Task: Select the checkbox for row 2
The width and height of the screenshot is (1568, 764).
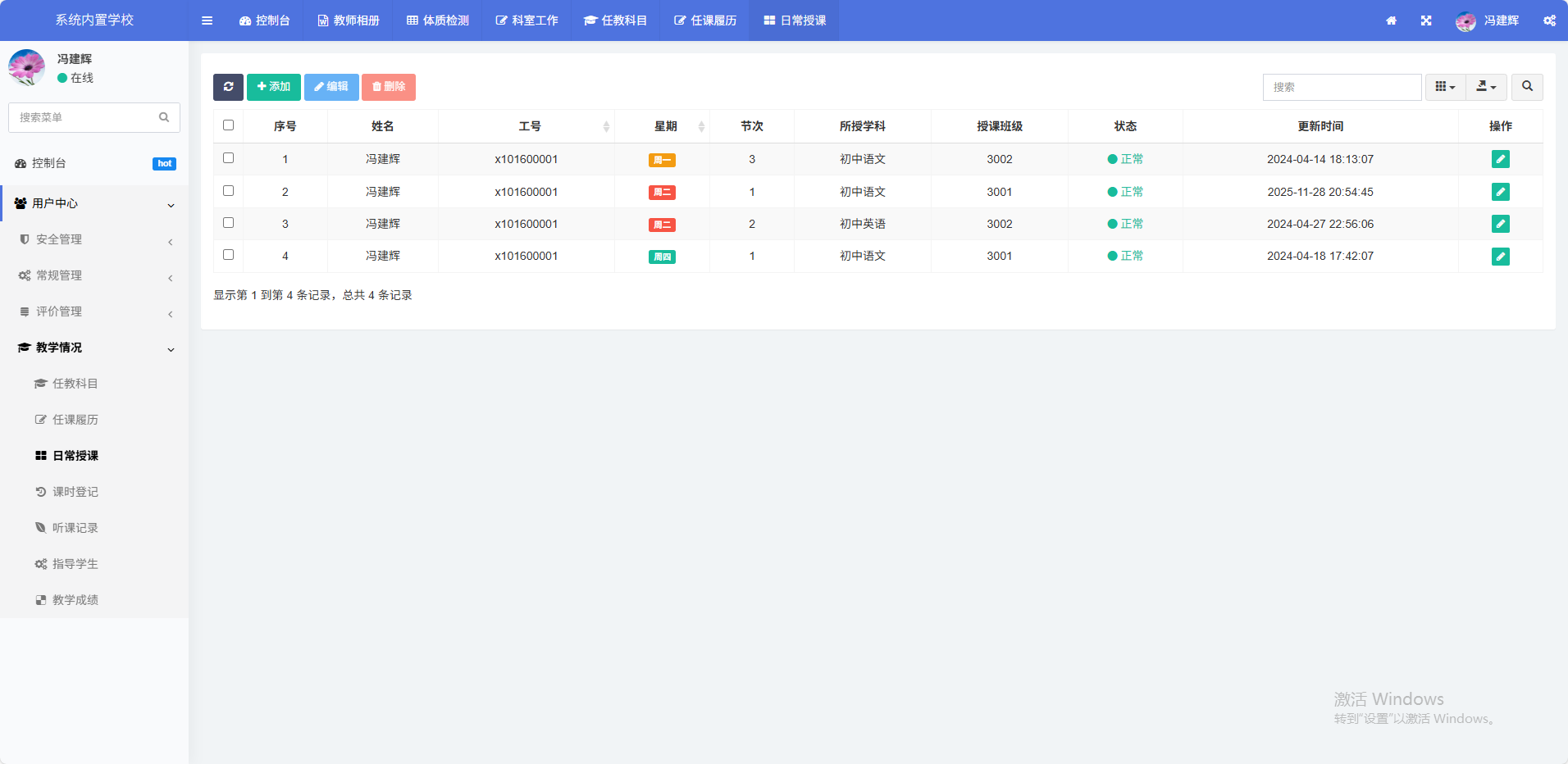Action: tap(229, 191)
